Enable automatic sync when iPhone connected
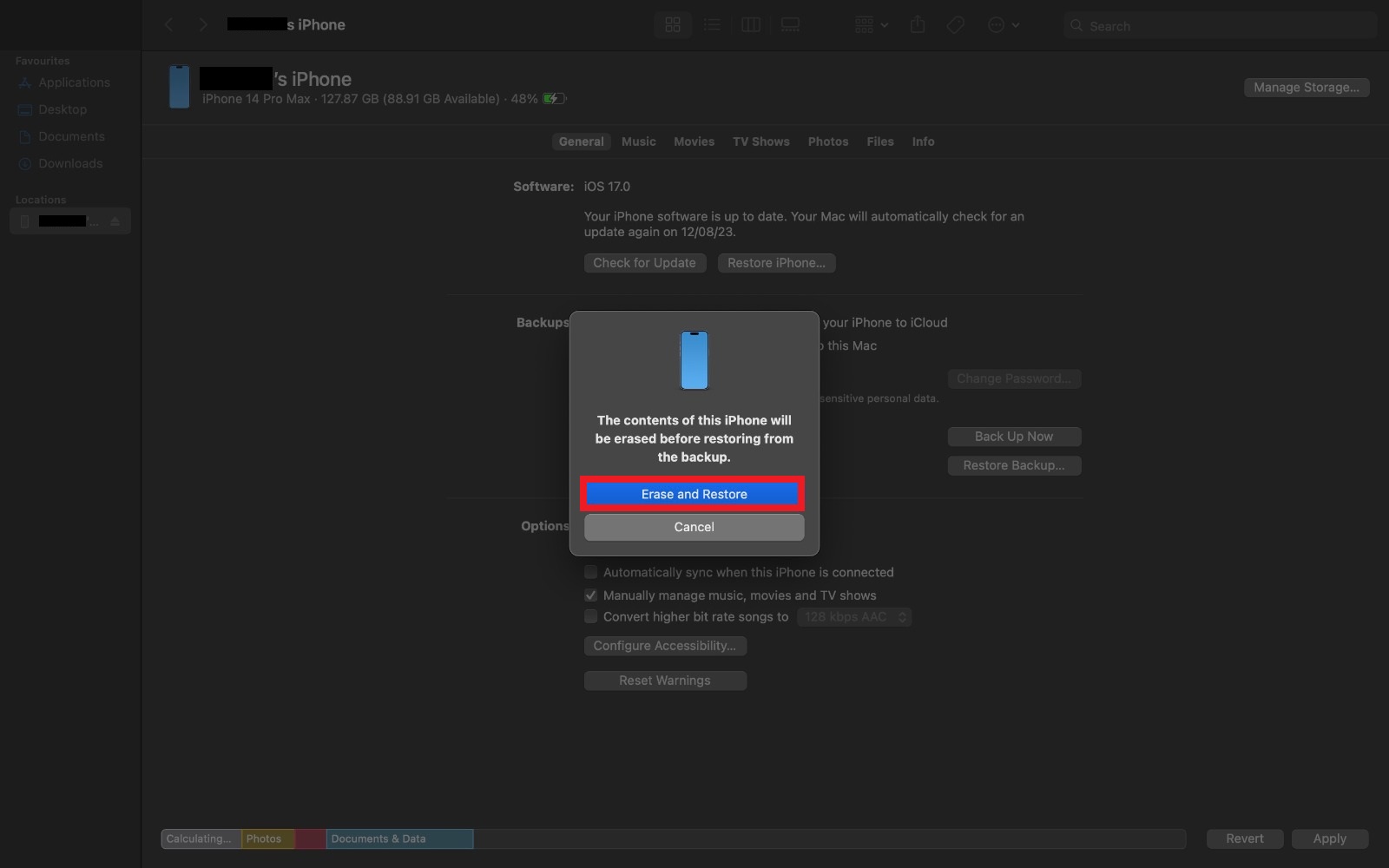The image size is (1389, 868). coord(591,572)
